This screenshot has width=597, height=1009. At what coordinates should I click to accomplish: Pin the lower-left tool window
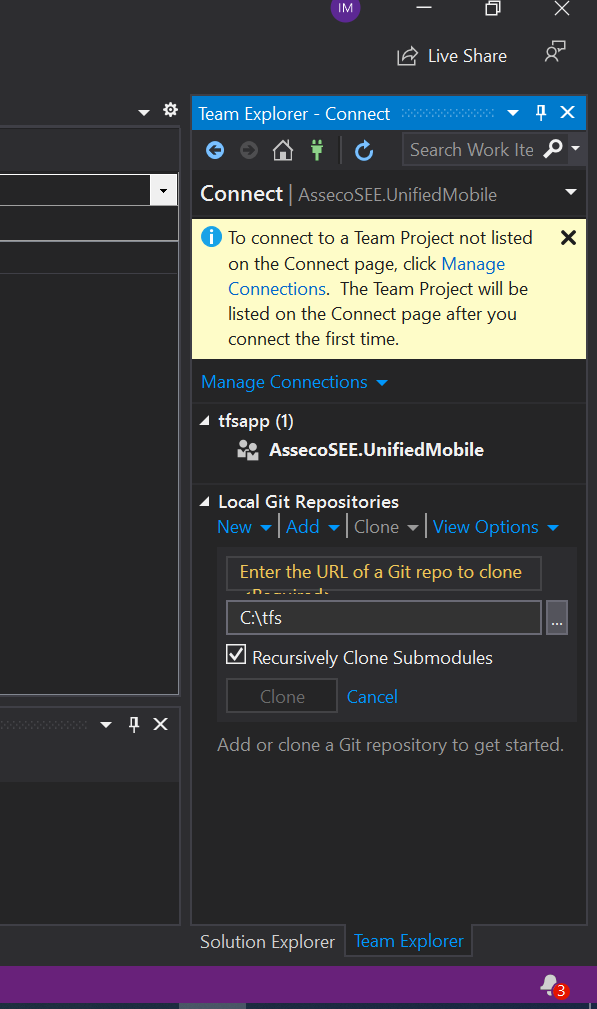[134, 725]
